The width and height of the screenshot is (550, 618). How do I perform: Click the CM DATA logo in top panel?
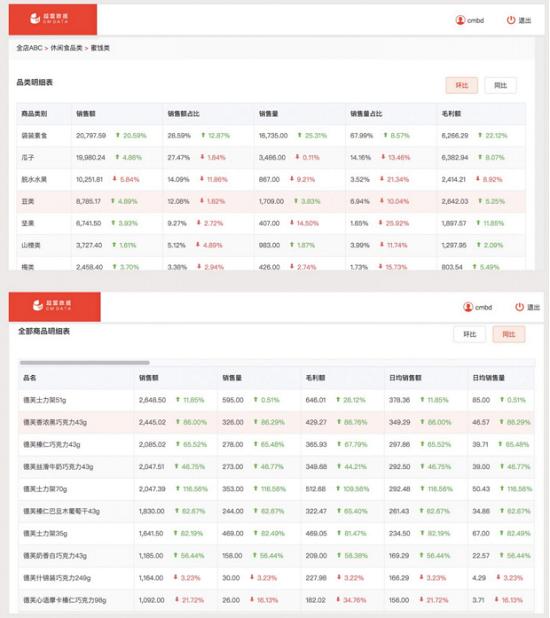(x=49, y=18)
